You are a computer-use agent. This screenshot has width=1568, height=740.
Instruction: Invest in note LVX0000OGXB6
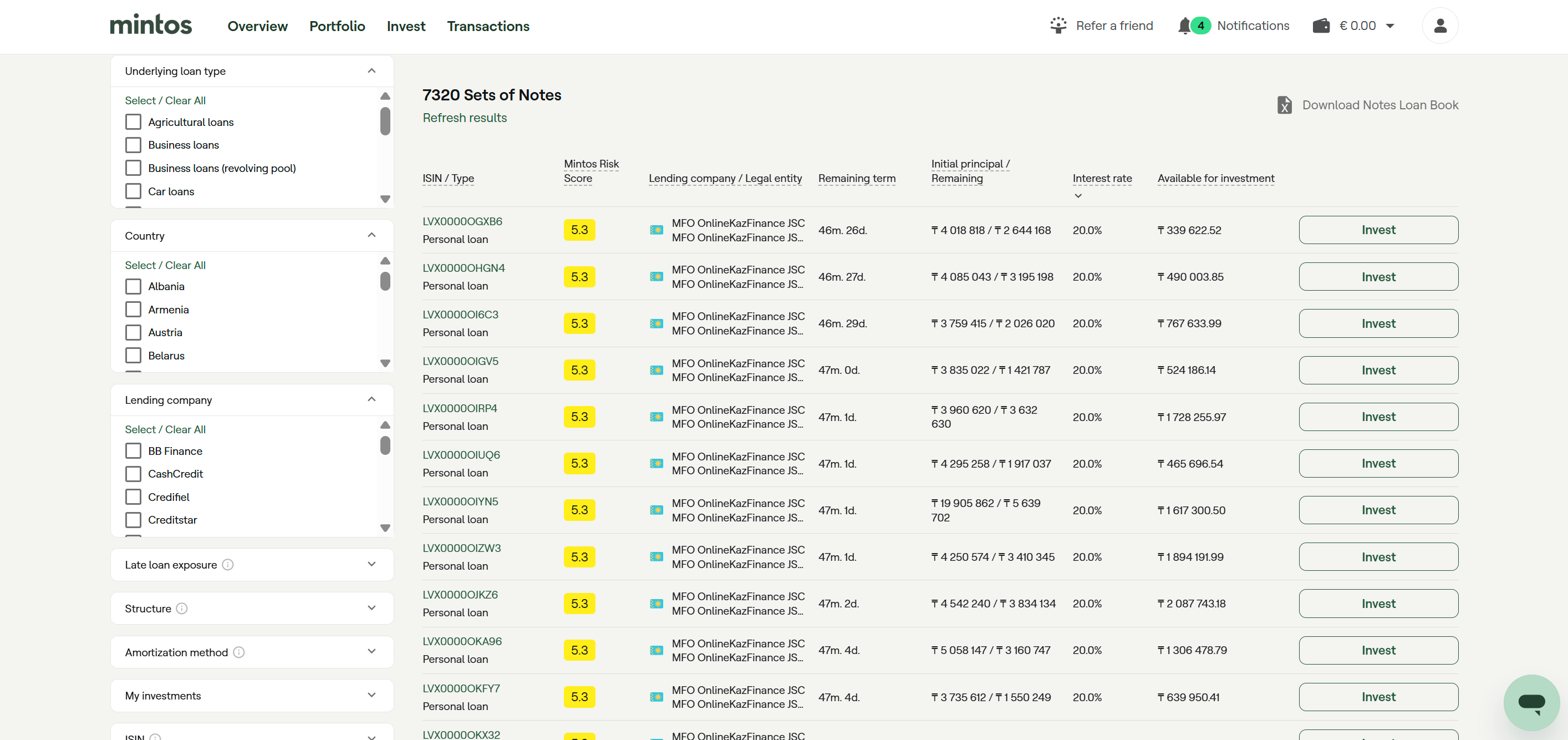coord(1378,230)
